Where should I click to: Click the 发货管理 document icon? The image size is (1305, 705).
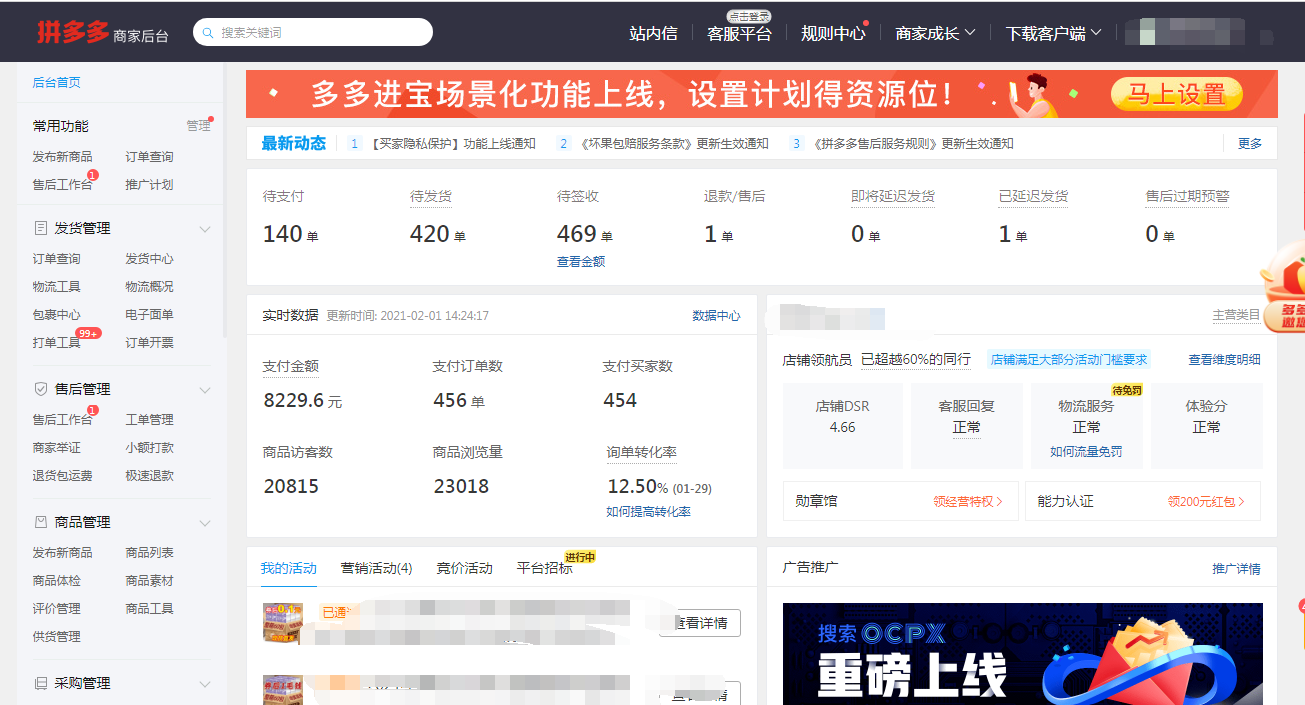(41, 228)
